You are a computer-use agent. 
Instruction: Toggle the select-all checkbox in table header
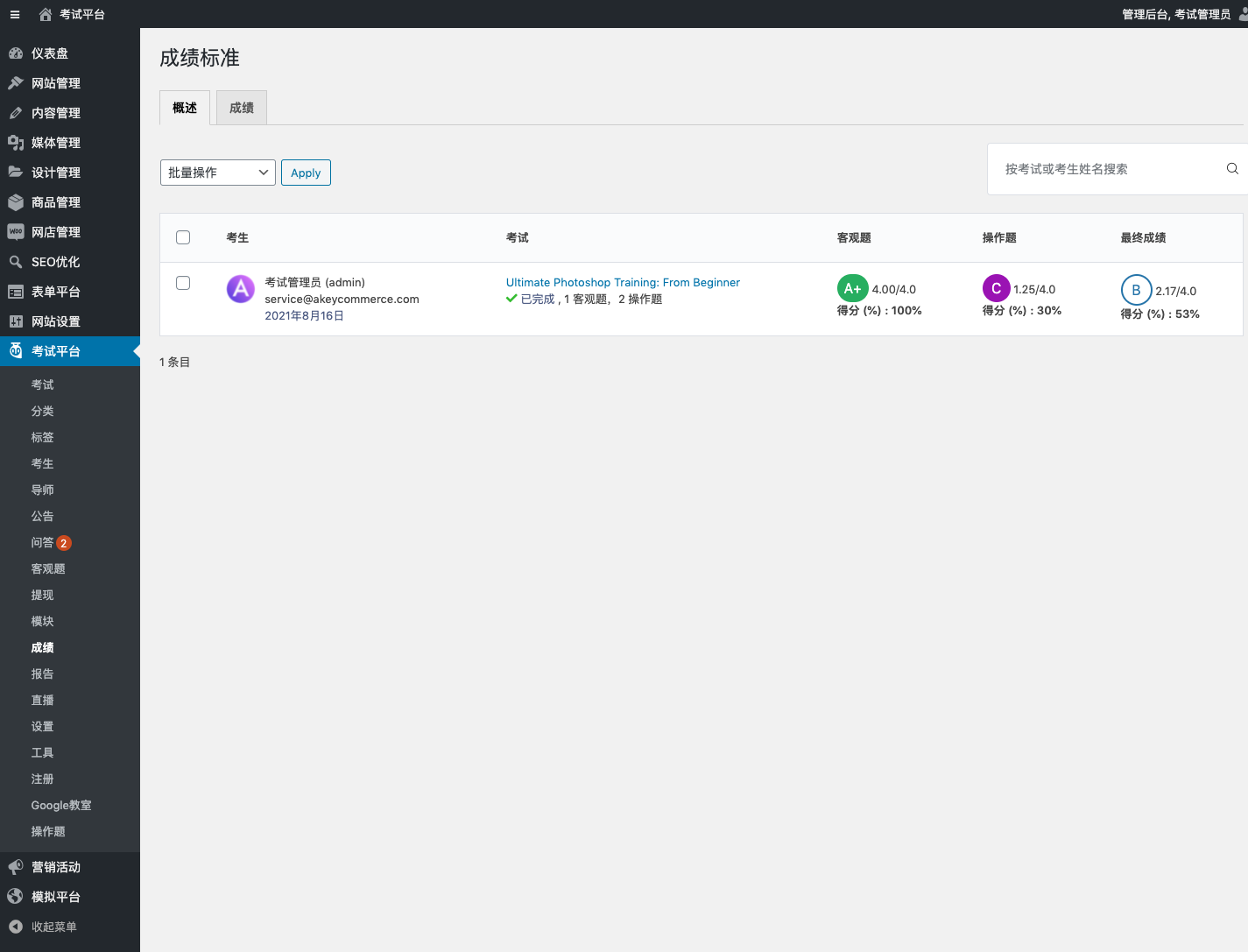[183, 237]
